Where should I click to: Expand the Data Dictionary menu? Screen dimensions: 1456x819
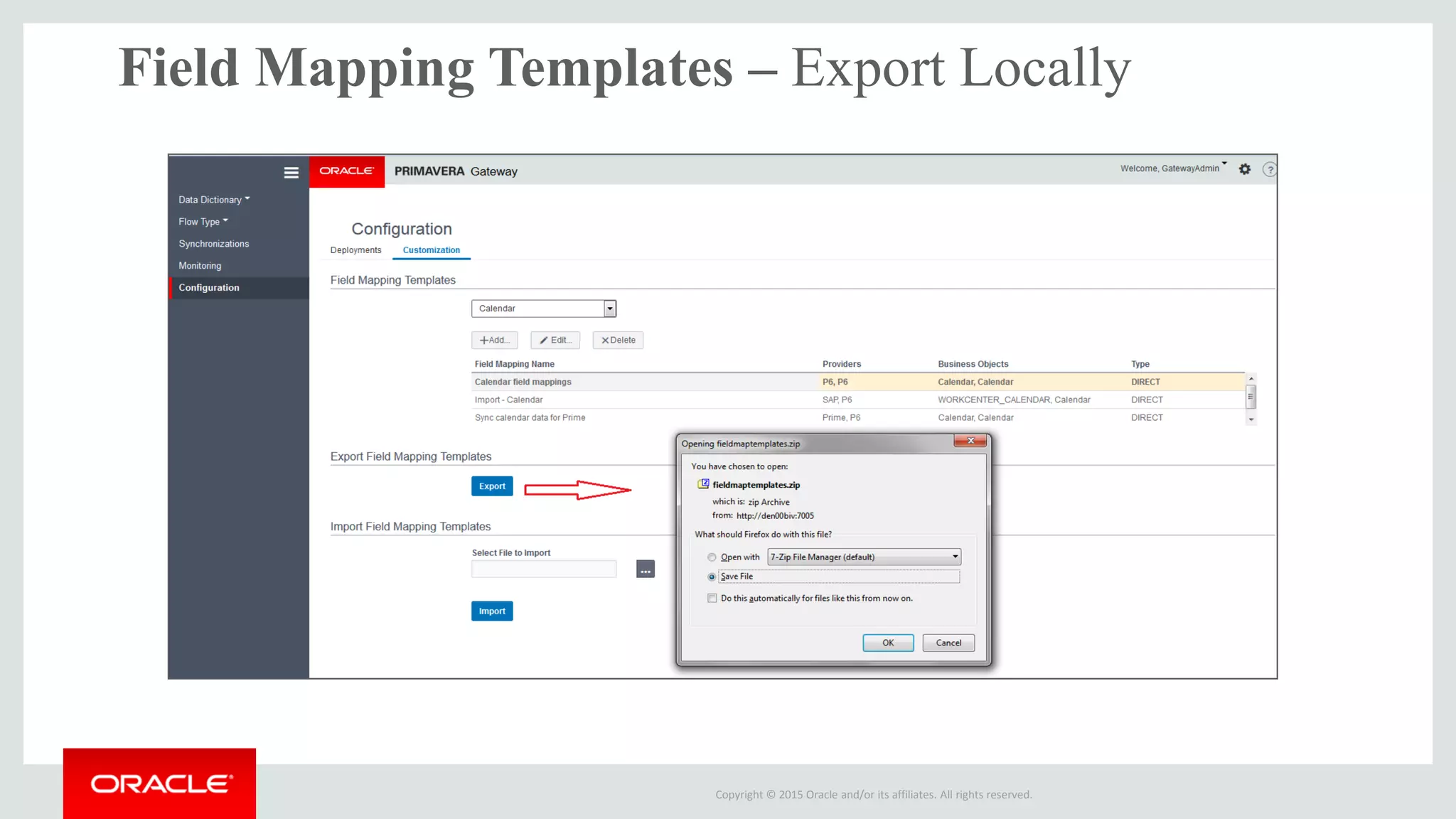coord(214,200)
